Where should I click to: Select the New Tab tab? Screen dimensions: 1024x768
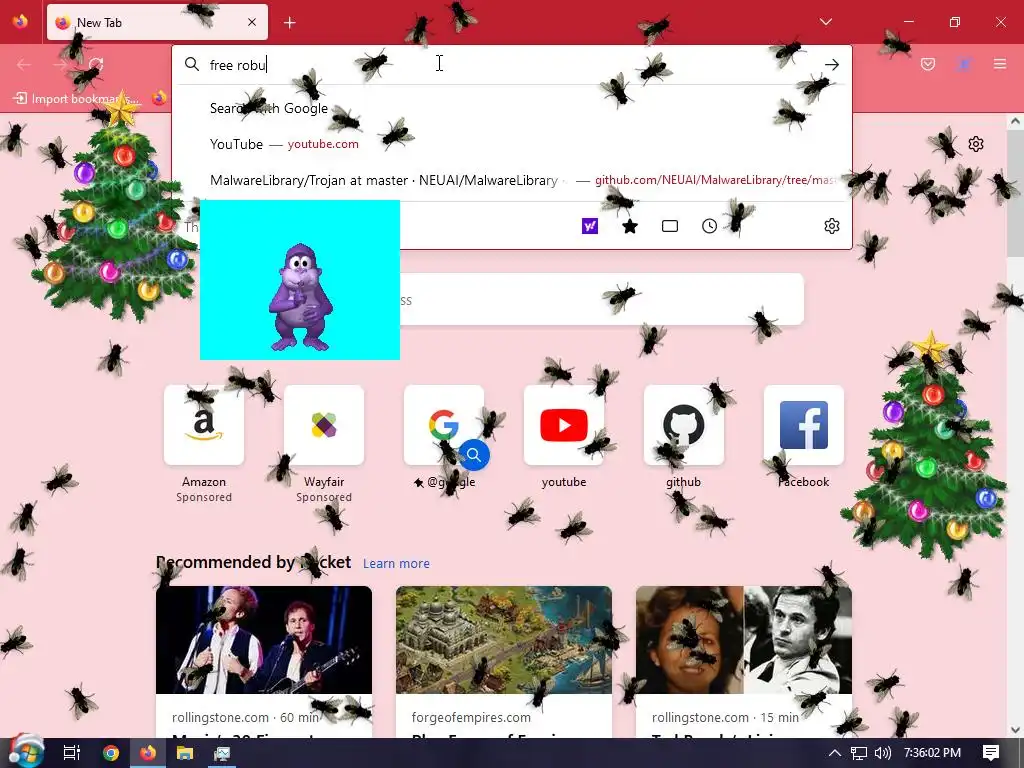[157, 22]
